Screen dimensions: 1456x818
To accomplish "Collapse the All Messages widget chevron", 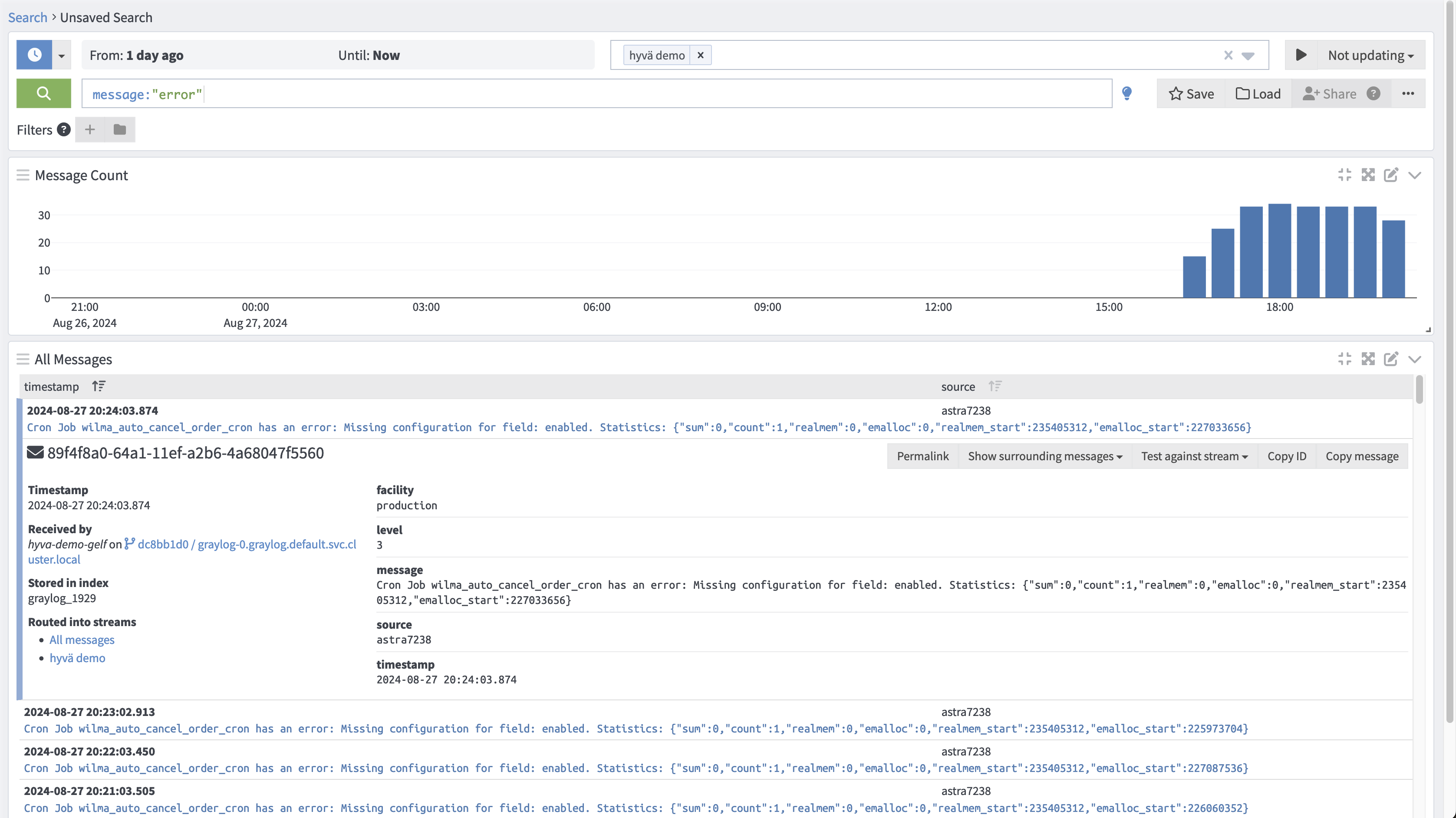I will tap(1415, 359).
